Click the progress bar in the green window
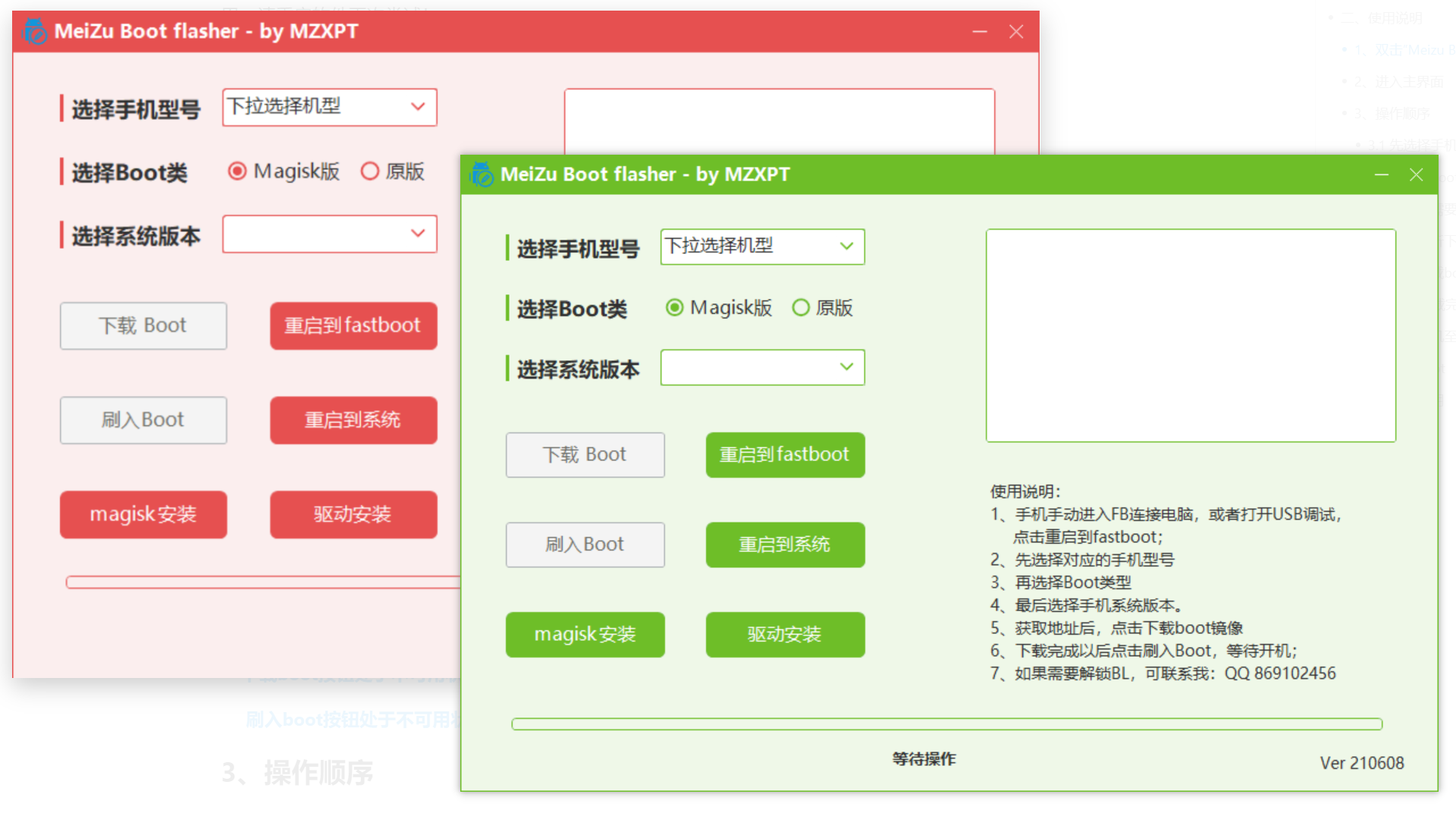1456x813 pixels. pyautogui.click(x=946, y=724)
